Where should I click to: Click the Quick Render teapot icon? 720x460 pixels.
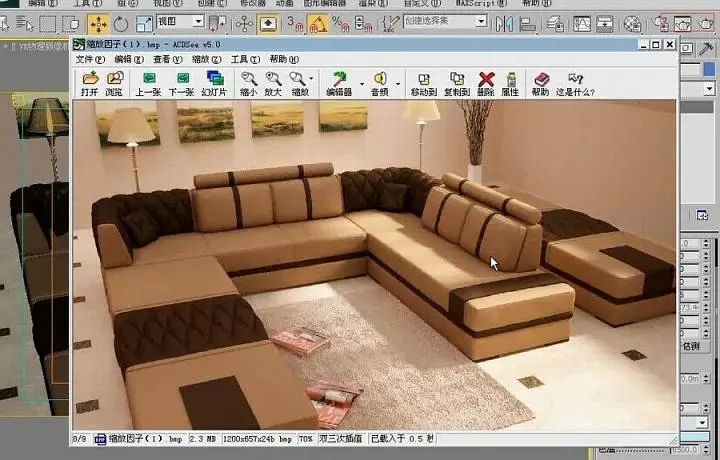[705, 23]
